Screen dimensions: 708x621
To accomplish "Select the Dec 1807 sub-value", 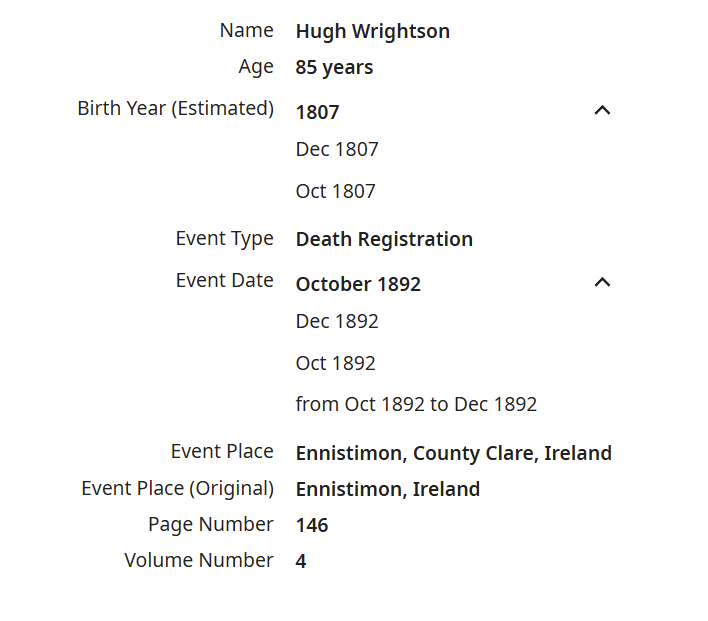I will (337, 149).
